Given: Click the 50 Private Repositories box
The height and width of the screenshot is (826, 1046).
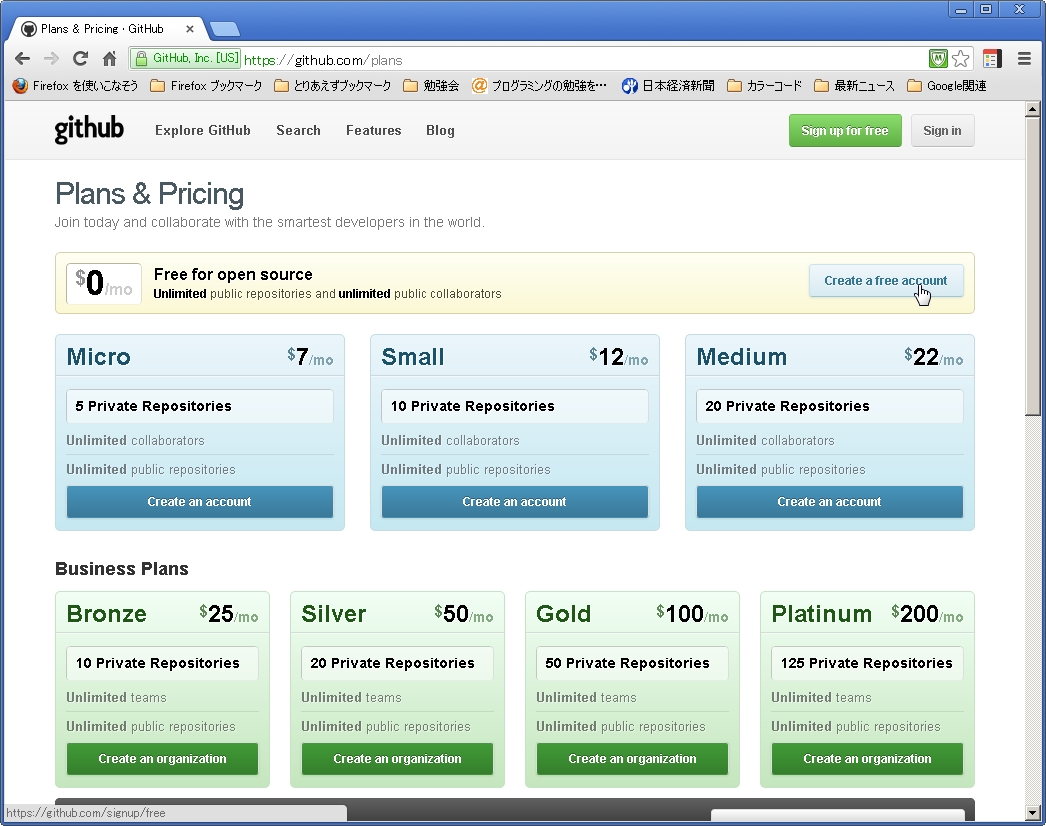Looking at the screenshot, I should point(632,663).
